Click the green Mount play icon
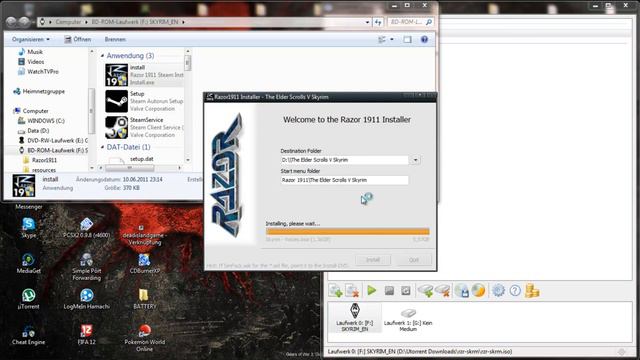The image size is (640, 360). coord(372,290)
